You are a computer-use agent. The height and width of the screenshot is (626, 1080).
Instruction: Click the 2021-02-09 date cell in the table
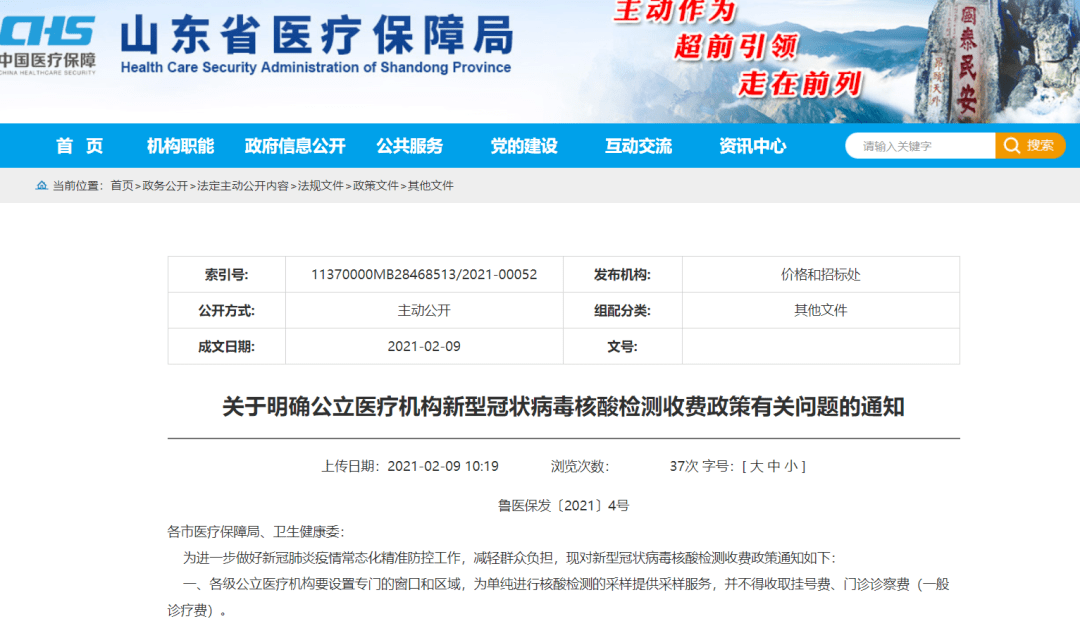point(424,346)
